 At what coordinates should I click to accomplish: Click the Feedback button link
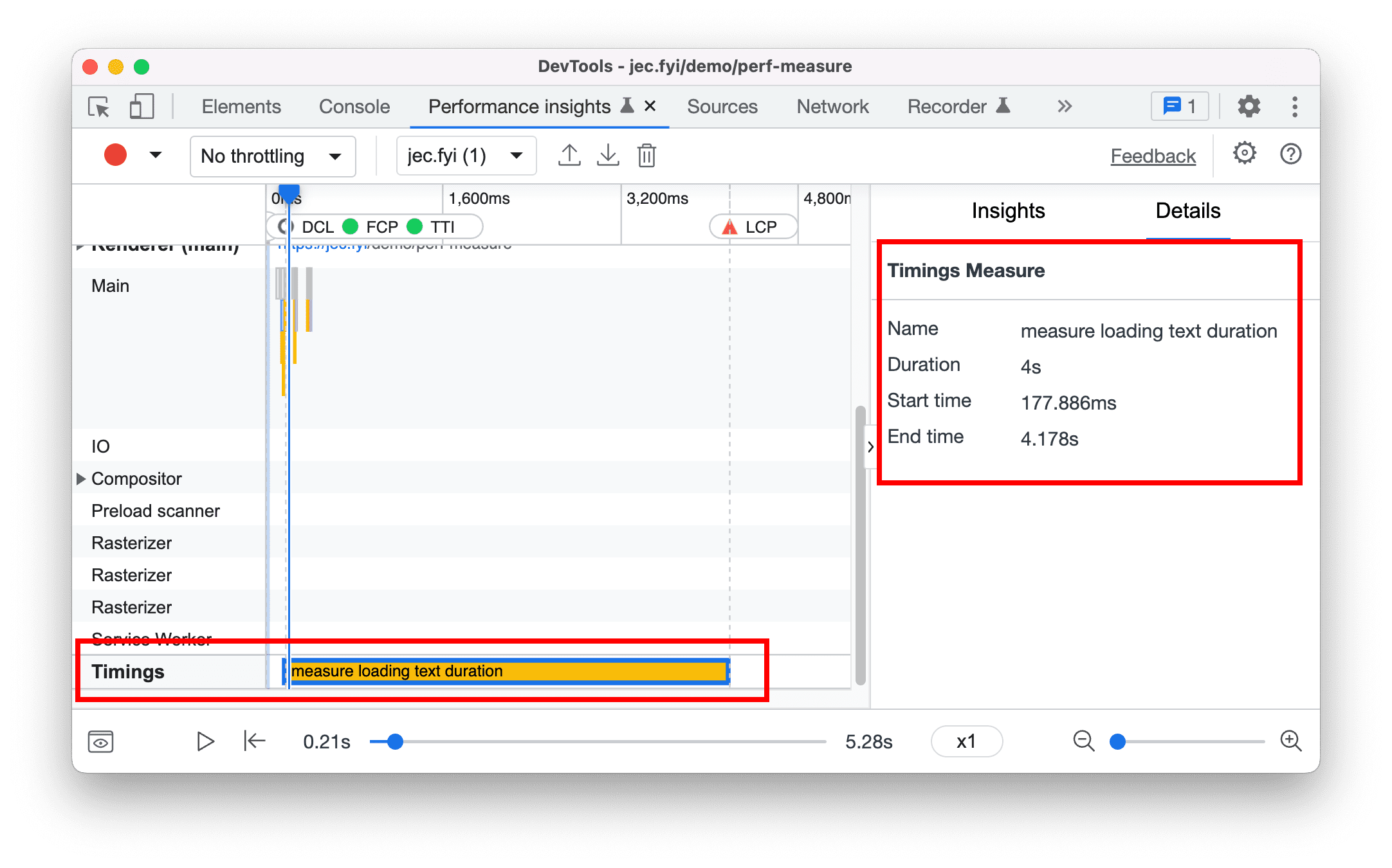tap(1152, 155)
